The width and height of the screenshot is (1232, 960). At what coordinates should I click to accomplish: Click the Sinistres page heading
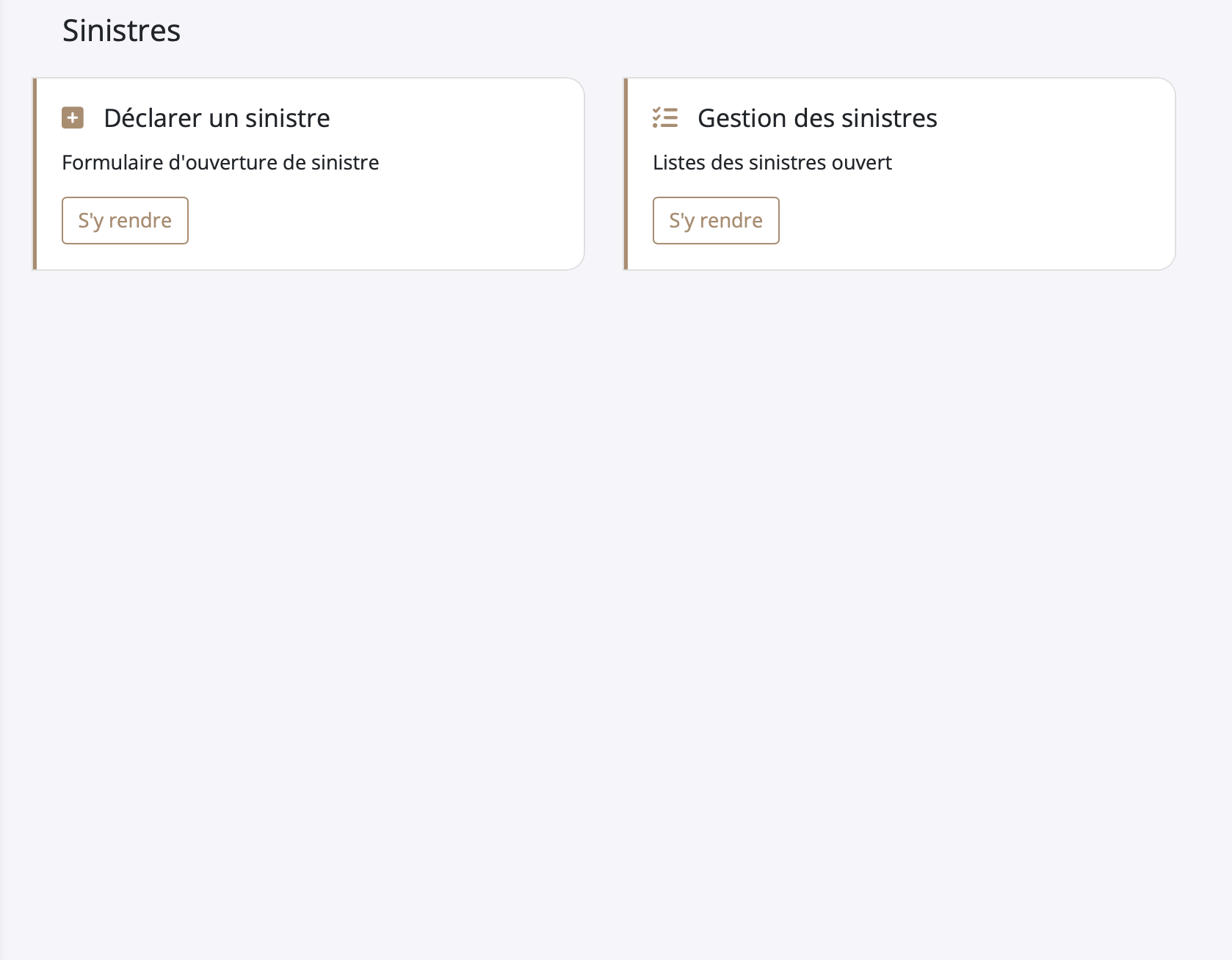pyautogui.click(x=121, y=31)
